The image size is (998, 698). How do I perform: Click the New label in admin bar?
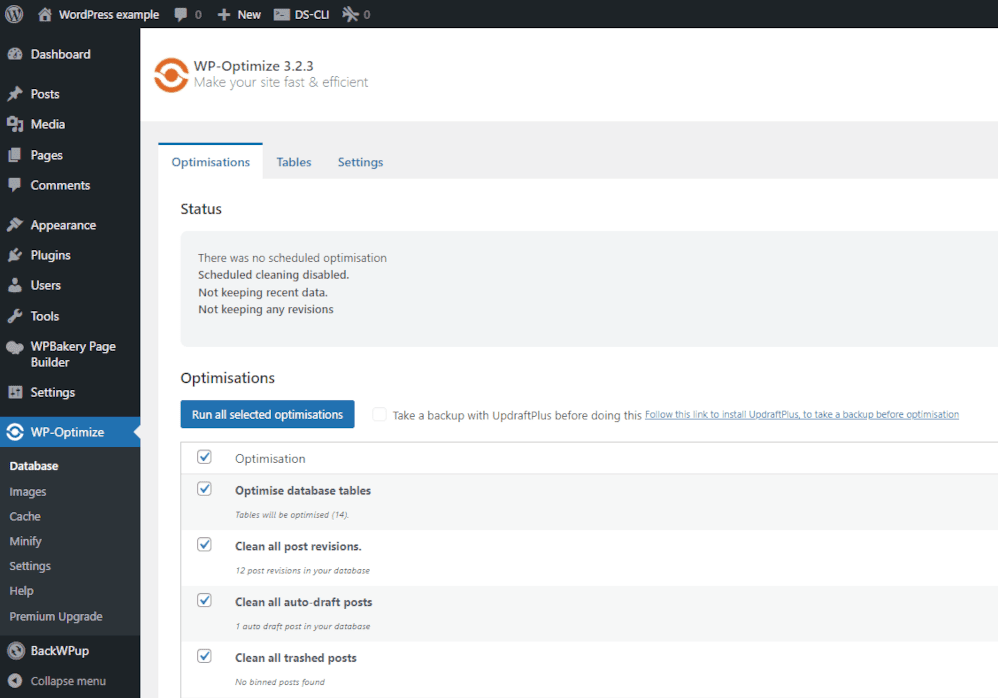coord(249,15)
